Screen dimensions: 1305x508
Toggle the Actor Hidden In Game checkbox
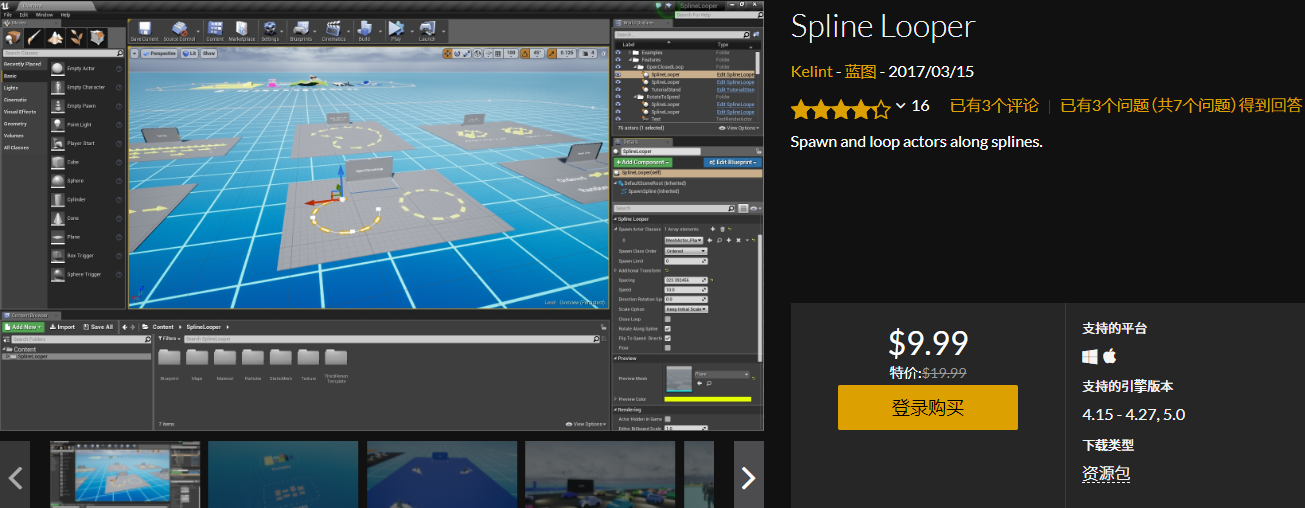click(x=667, y=419)
